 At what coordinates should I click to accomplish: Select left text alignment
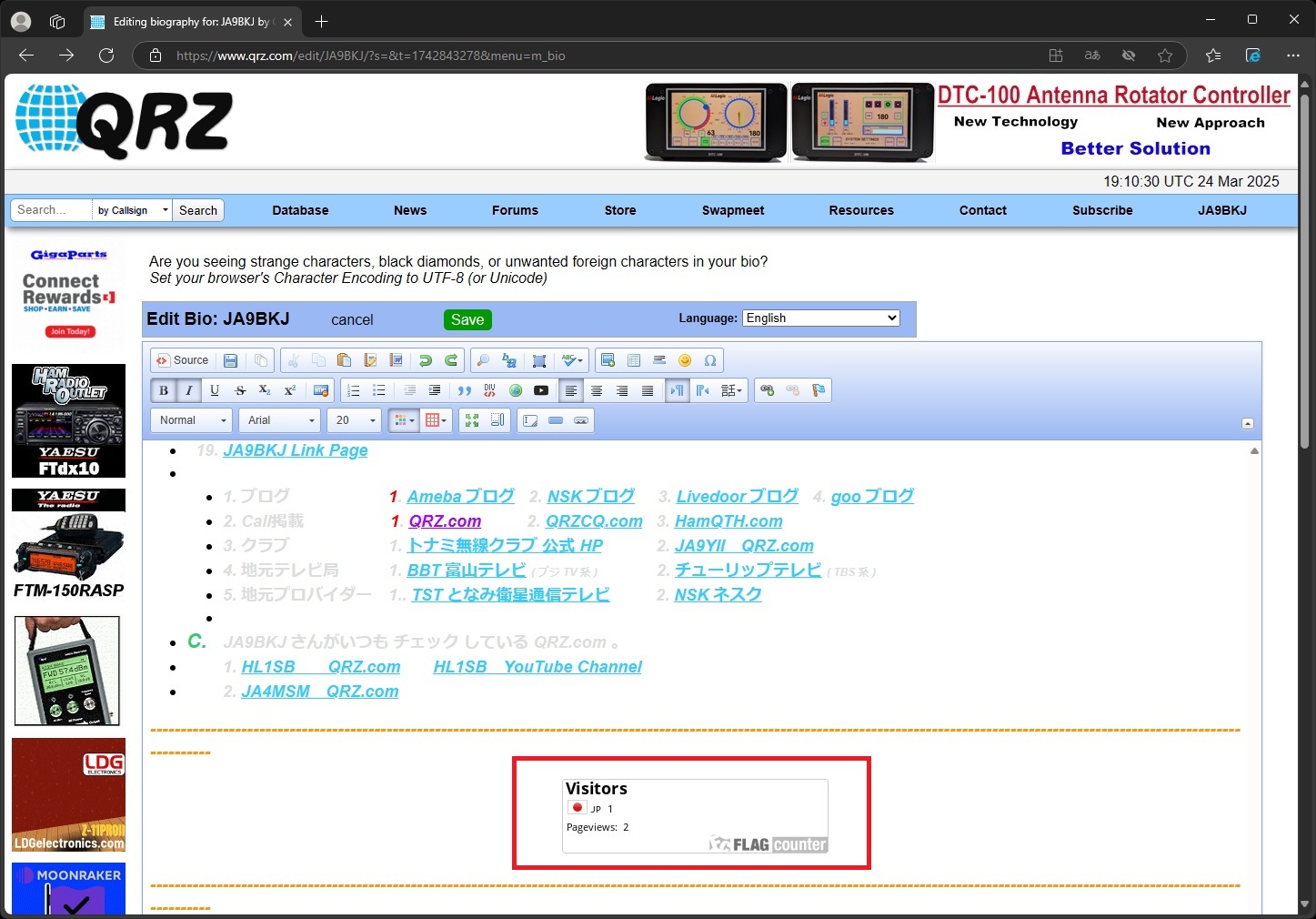(571, 390)
